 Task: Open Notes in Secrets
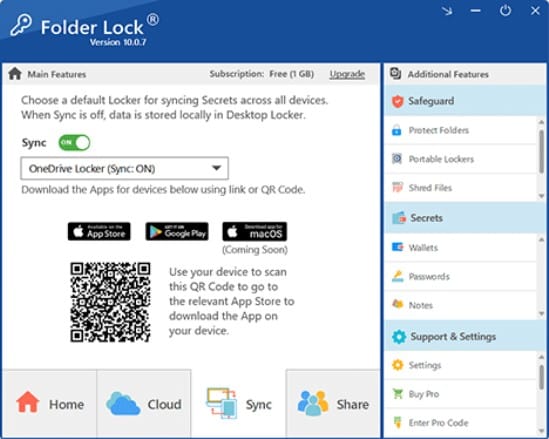pyautogui.click(x=461, y=305)
